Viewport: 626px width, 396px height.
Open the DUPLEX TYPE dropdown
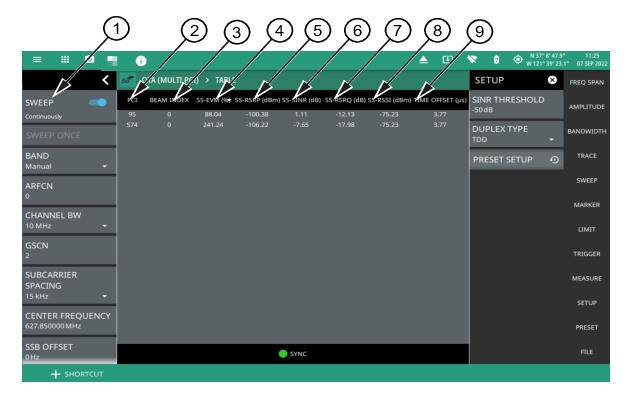coord(516,134)
